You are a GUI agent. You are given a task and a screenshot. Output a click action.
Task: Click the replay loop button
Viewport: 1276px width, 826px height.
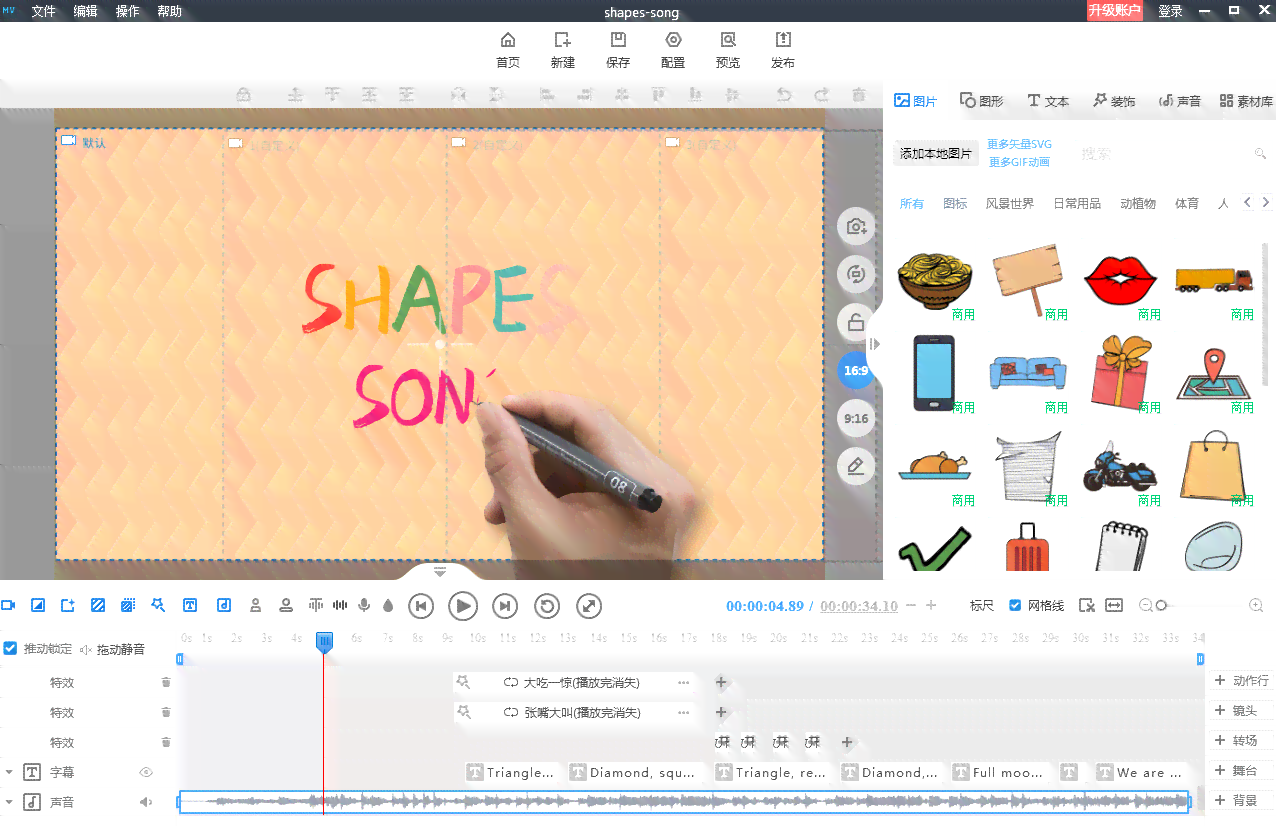click(x=547, y=606)
